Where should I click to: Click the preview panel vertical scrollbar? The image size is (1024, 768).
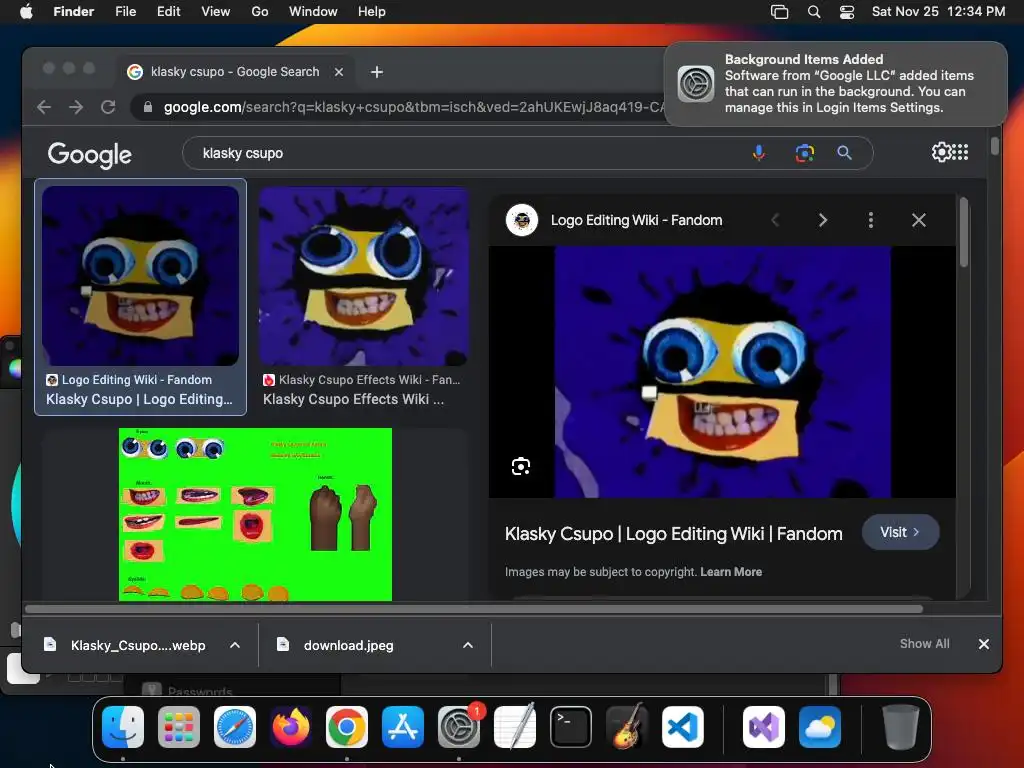964,234
